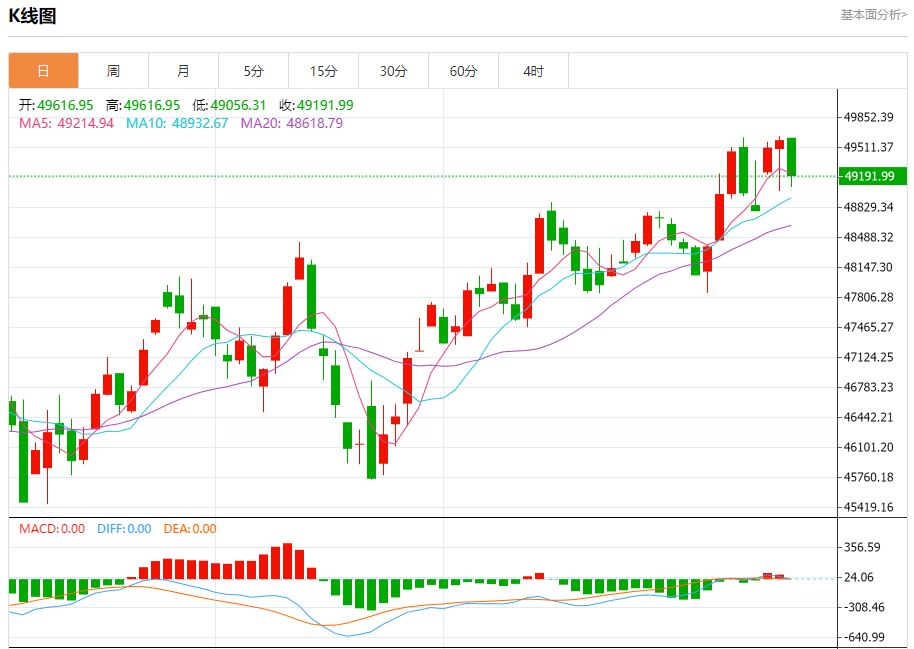Switch to the 周 weekly tab
The width and height of the screenshot is (914, 649).
pos(113,71)
